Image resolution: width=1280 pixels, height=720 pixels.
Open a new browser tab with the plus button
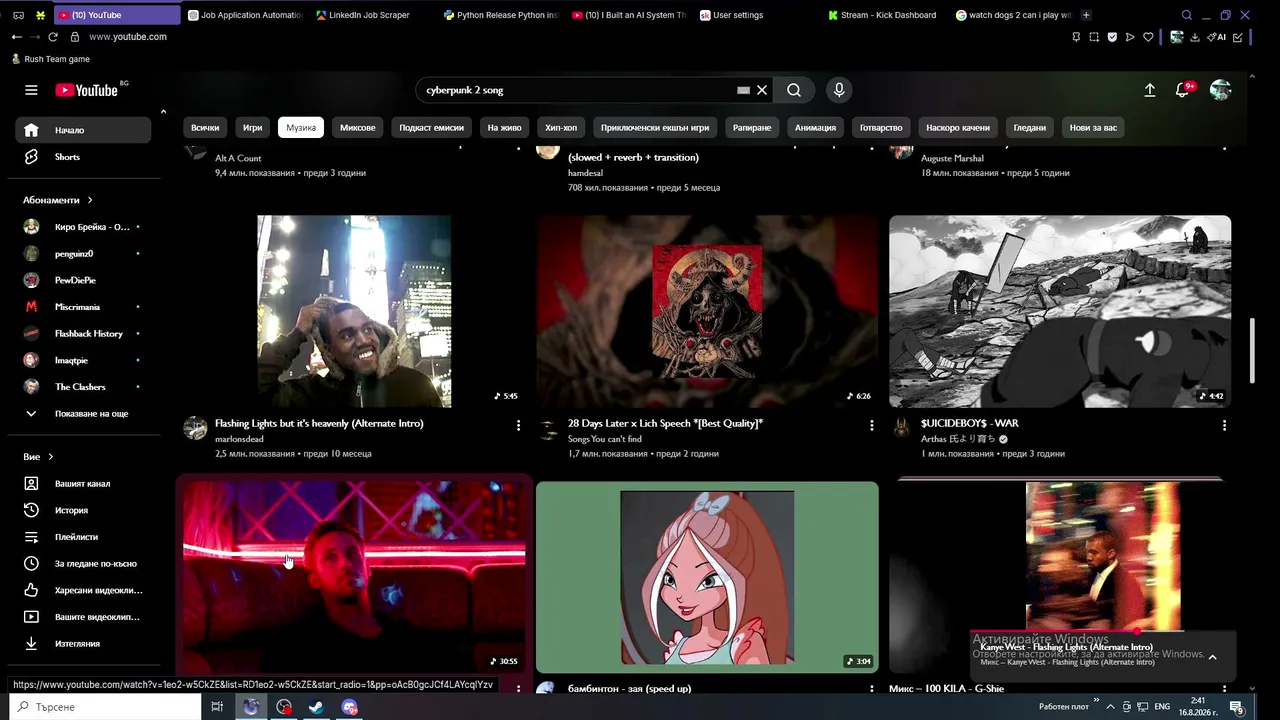(1086, 15)
